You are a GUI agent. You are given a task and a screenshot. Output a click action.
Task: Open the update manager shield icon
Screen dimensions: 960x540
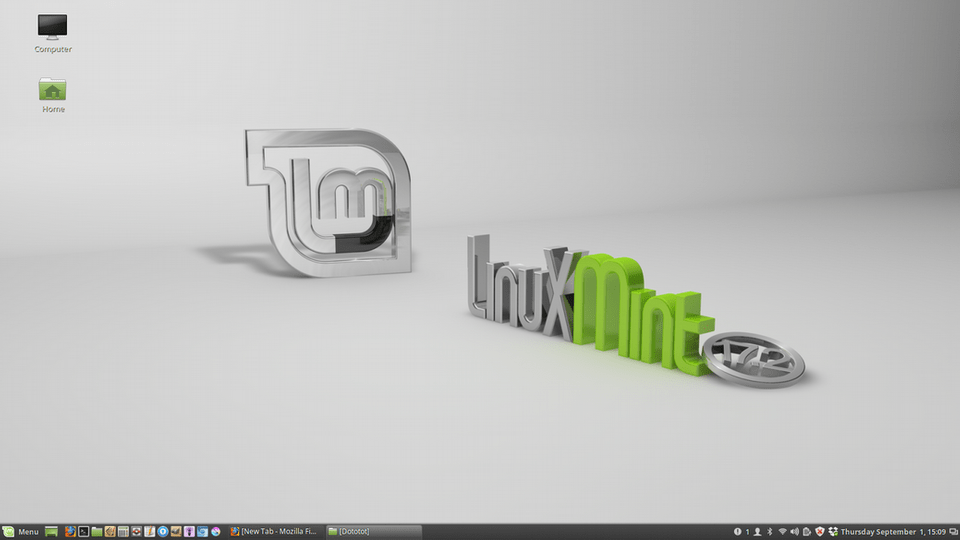click(x=820, y=531)
